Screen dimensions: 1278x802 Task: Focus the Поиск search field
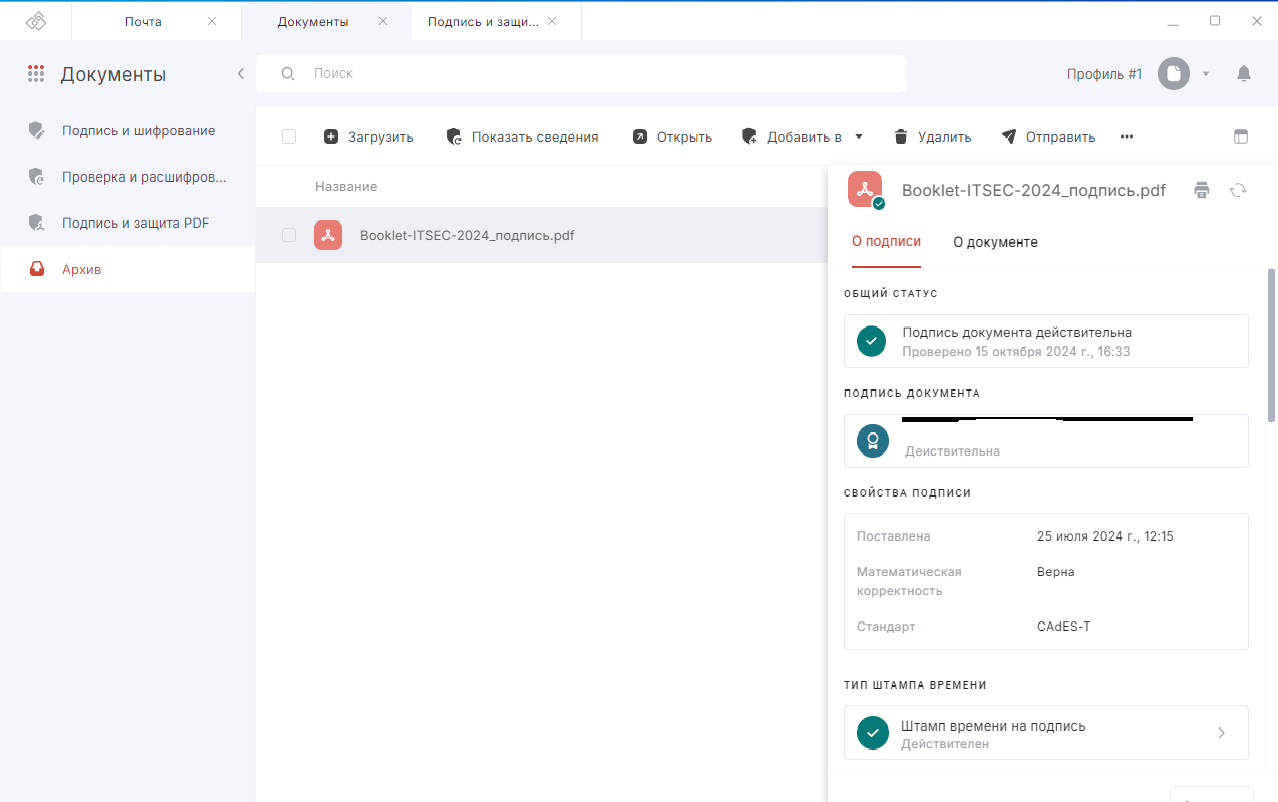coord(581,74)
